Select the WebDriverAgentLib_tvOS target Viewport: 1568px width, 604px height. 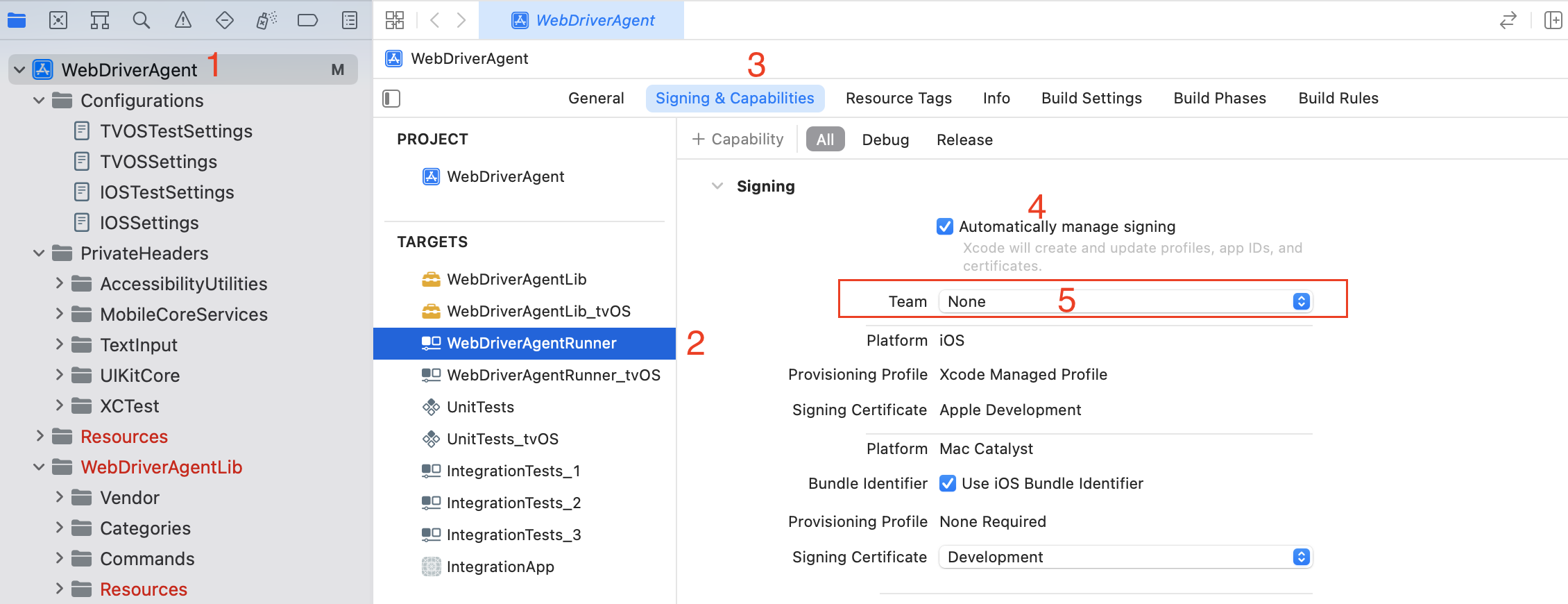tap(526, 311)
